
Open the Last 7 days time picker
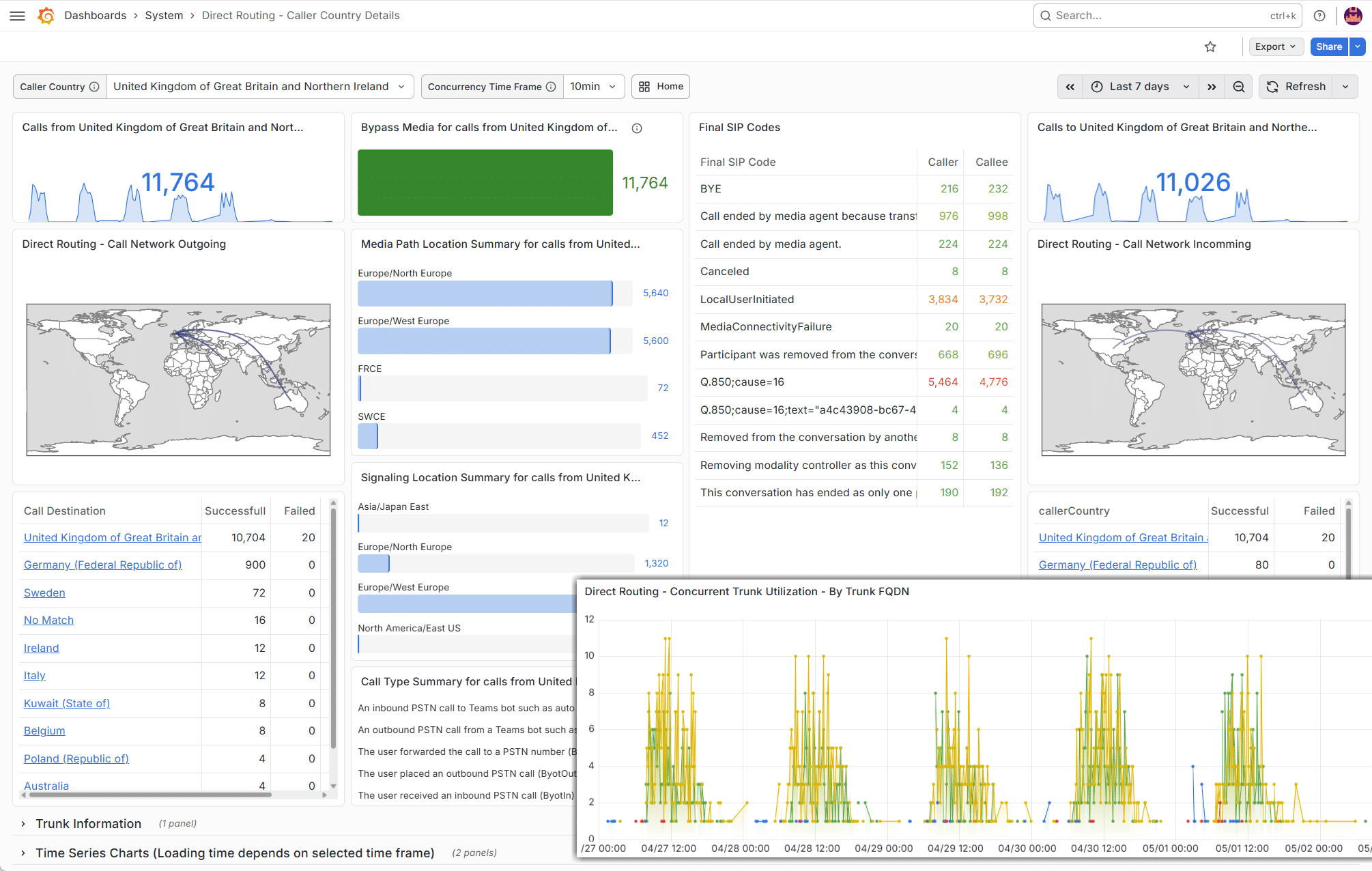(1141, 87)
